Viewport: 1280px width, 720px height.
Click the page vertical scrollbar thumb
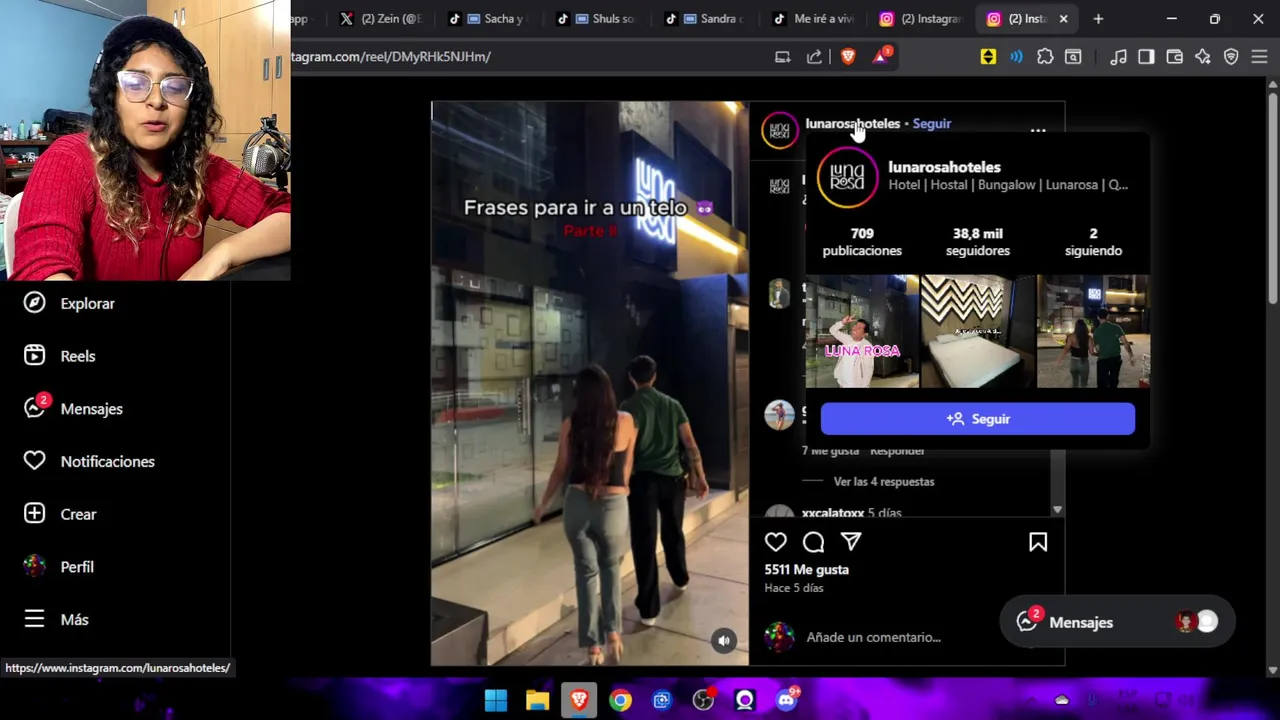point(1272,200)
